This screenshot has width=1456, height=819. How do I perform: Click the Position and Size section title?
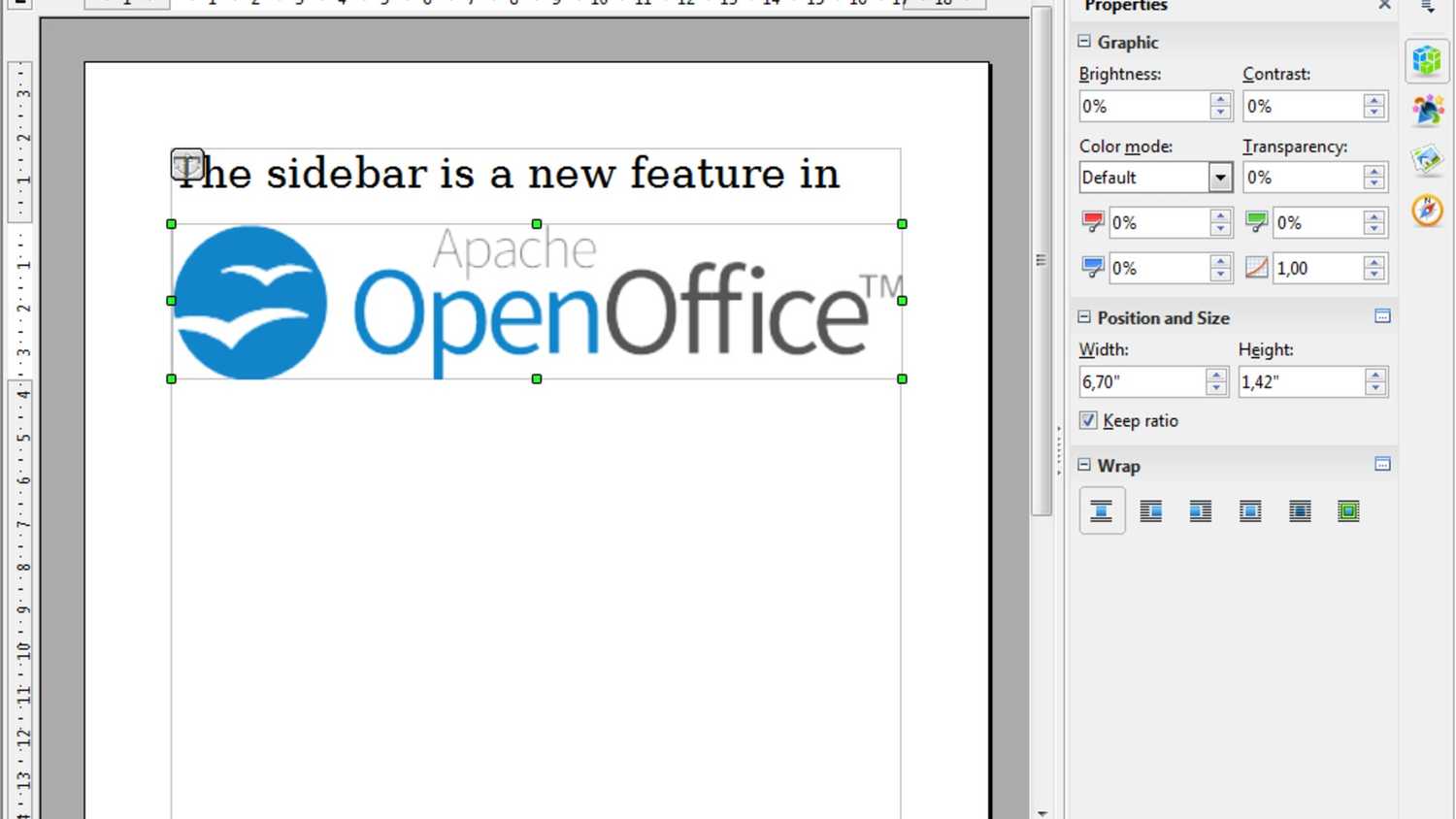click(1163, 317)
